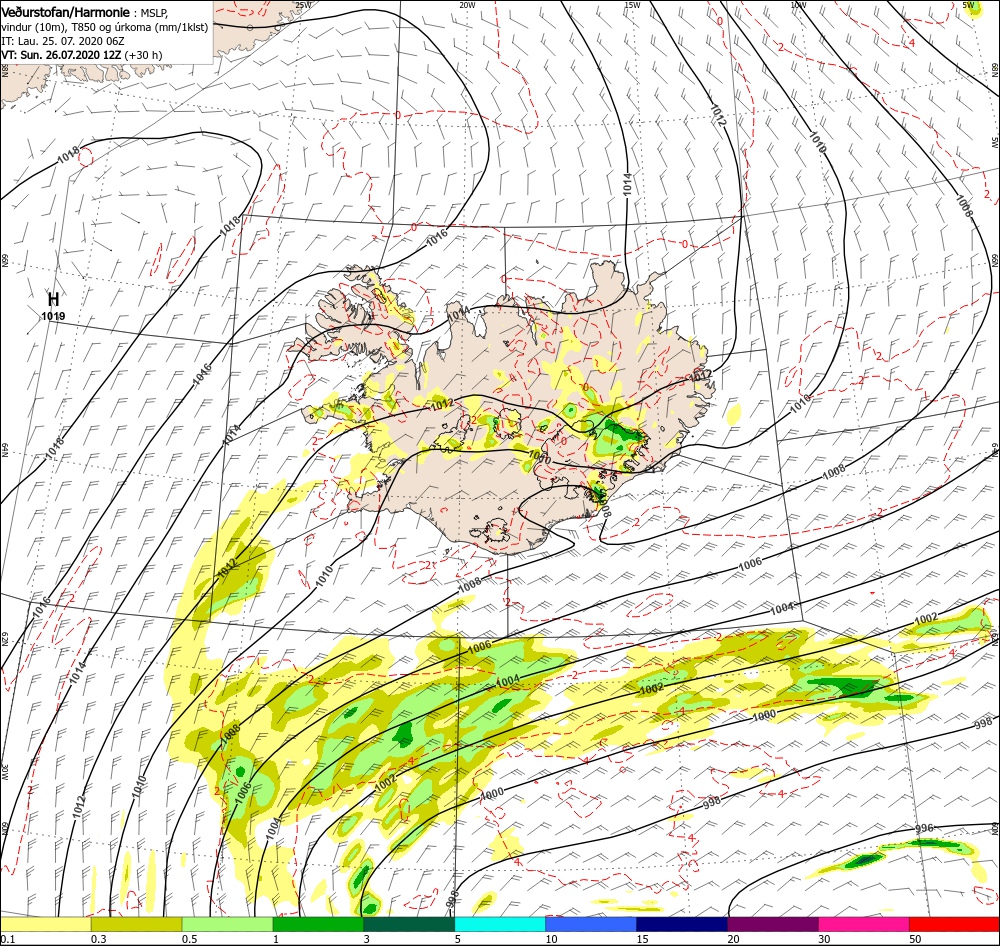Click the '10W' longitude label at top
Viewport: 1000px width, 946px height.
(x=798, y=5)
